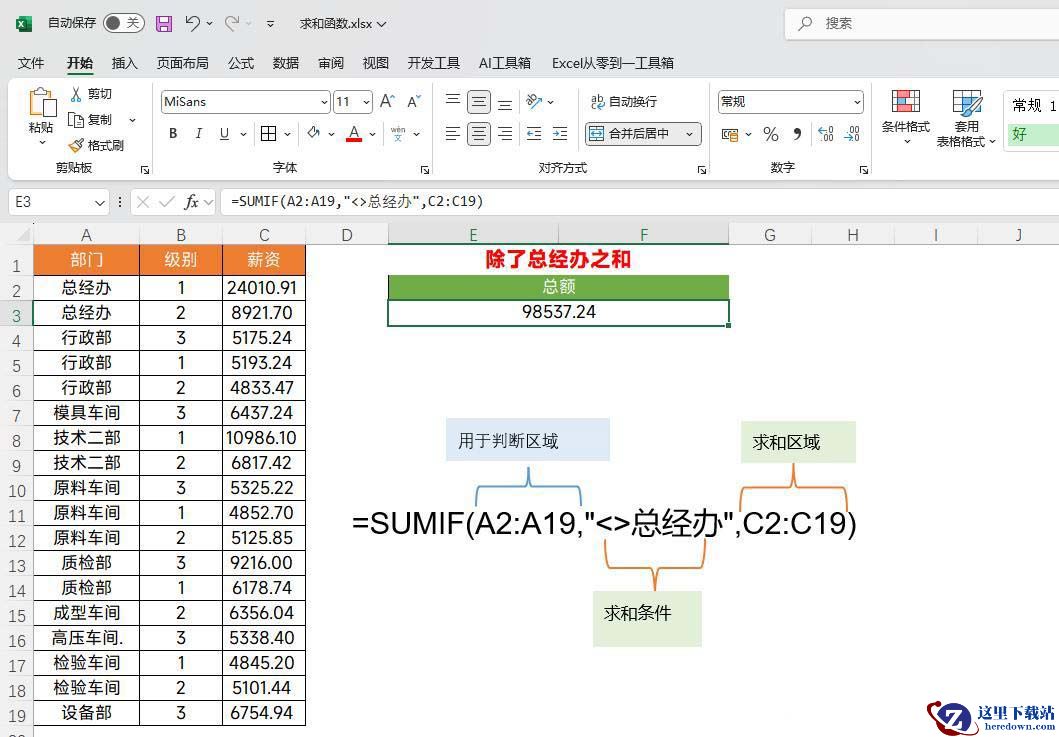The height and width of the screenshot is (737, 1059).
Task: Click the Save icon in title bar
Action: 164,23
